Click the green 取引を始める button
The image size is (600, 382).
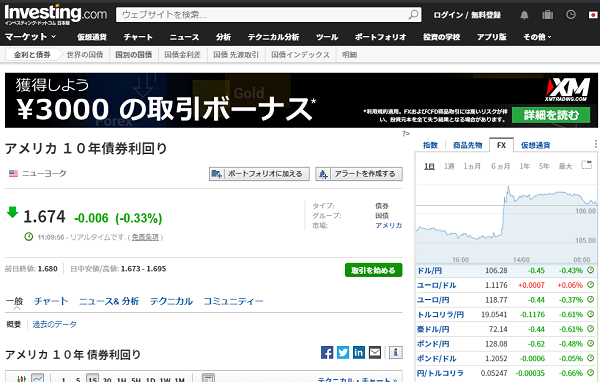point(373,270)
